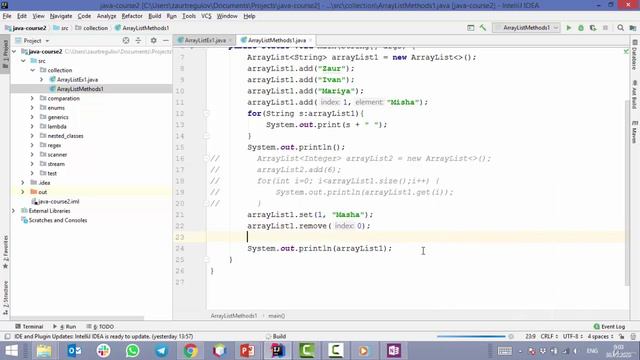Open Windows Start menu

pos(11,351)
